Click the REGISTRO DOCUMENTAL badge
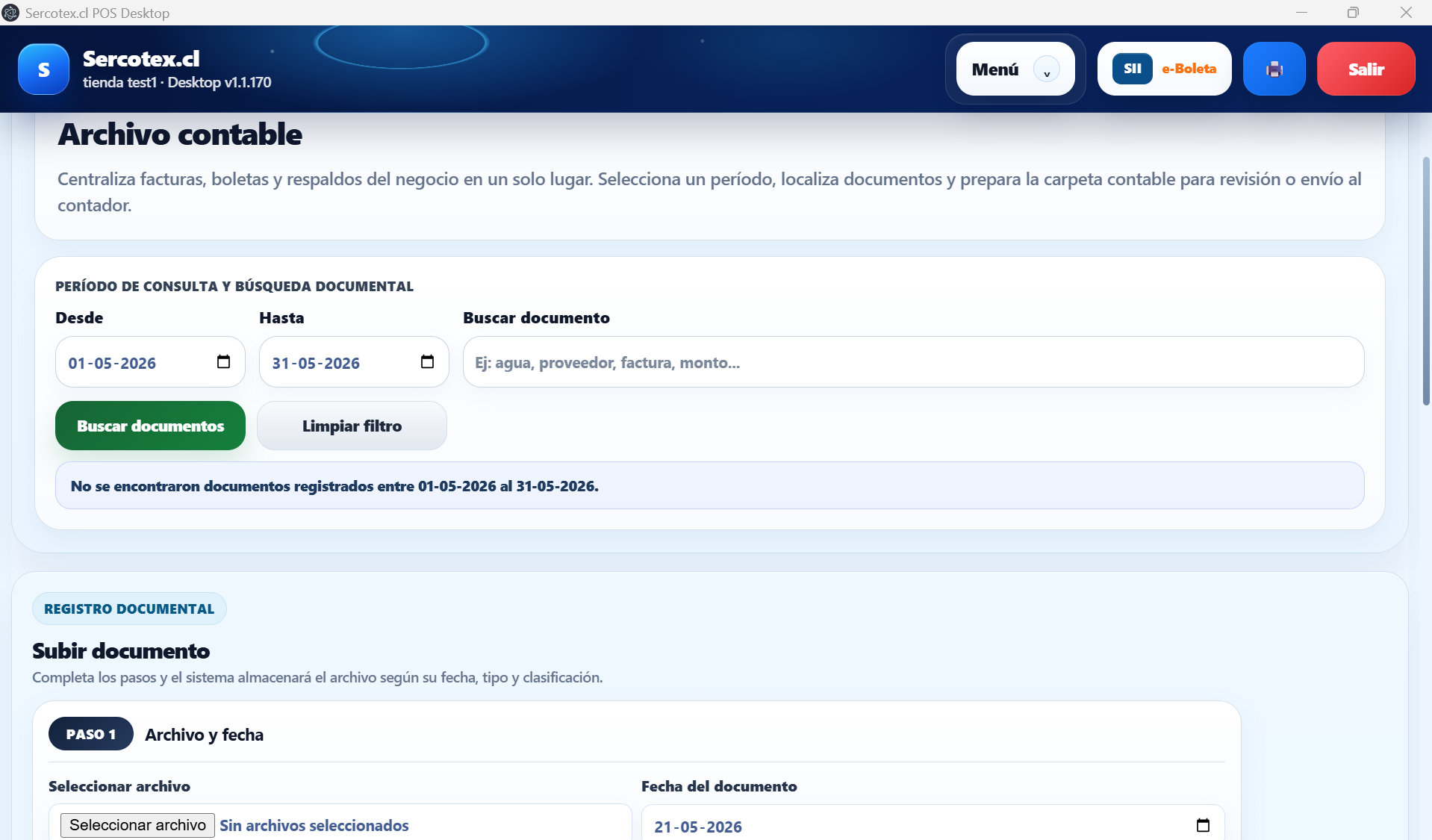 pyautogui.click(x=129, y=609)
